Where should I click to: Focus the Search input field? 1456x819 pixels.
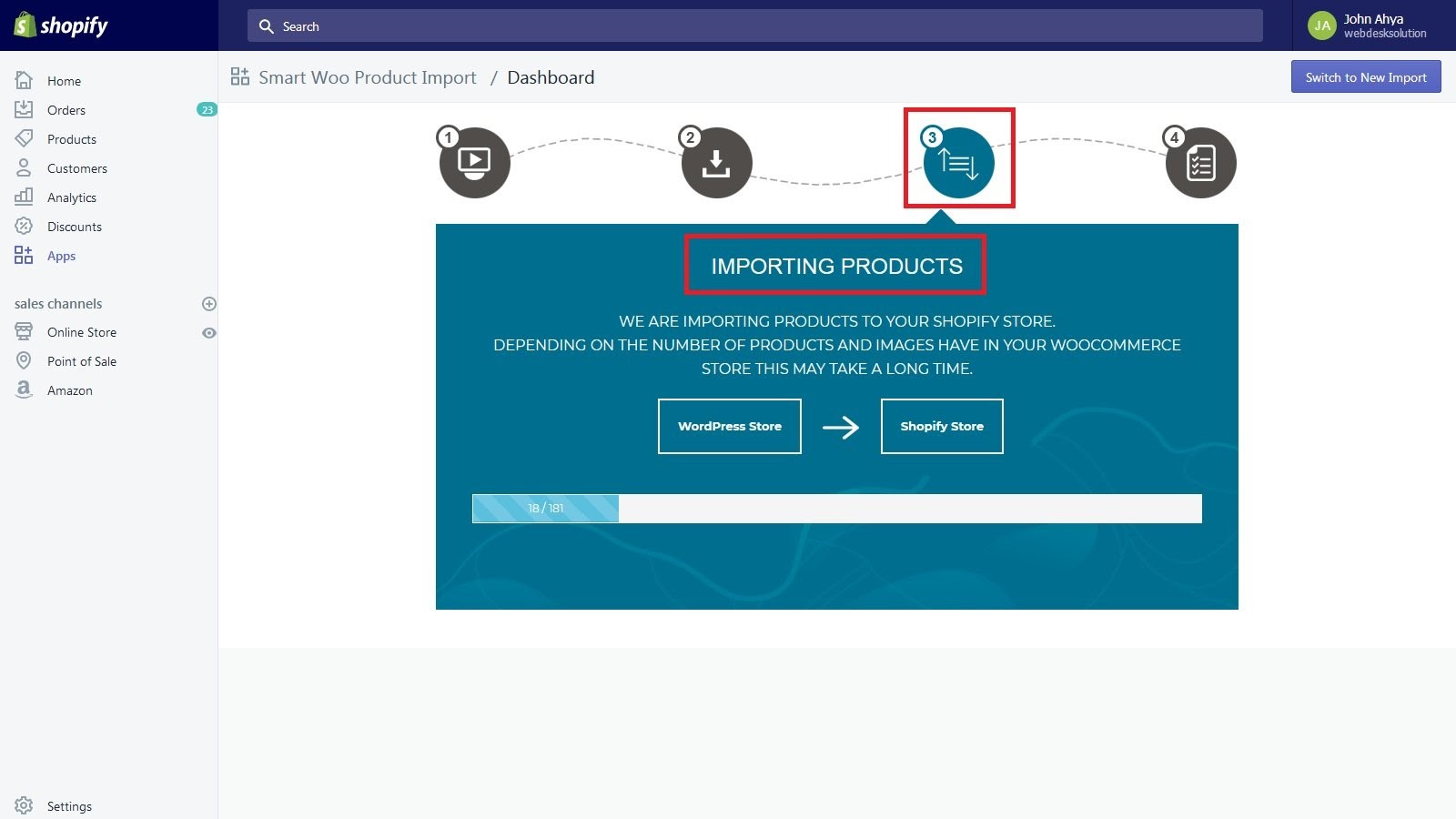[x=755, y=26]
